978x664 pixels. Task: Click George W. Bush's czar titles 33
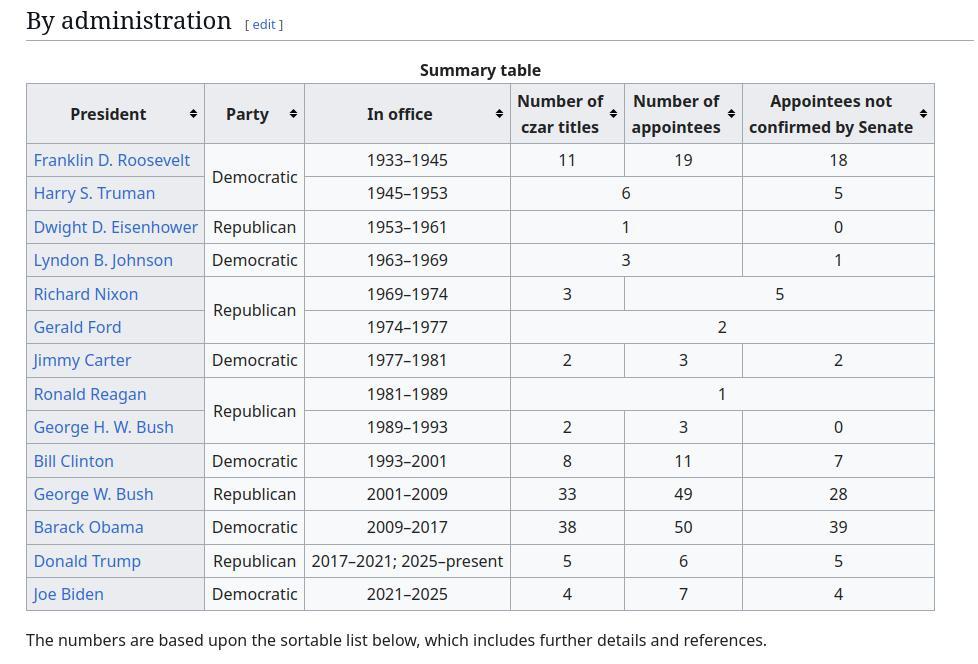pos(567,494)
